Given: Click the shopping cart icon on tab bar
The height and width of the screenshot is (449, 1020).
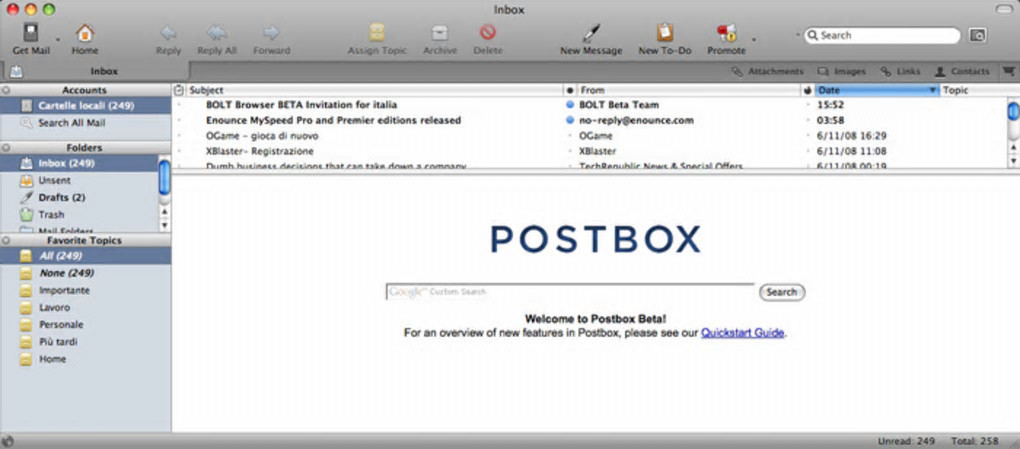Looking at the screenshot, I should pyautogui.click(x=1008, y=71).
